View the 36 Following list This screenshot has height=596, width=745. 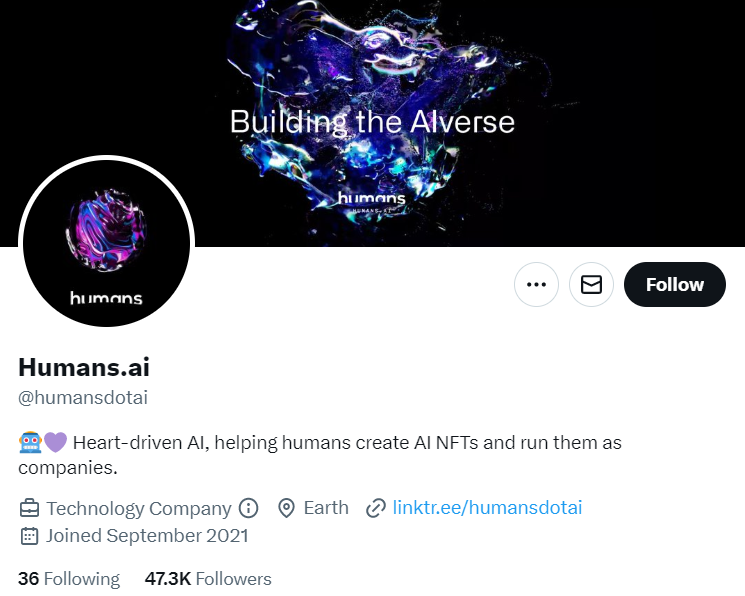click(69, 579)
